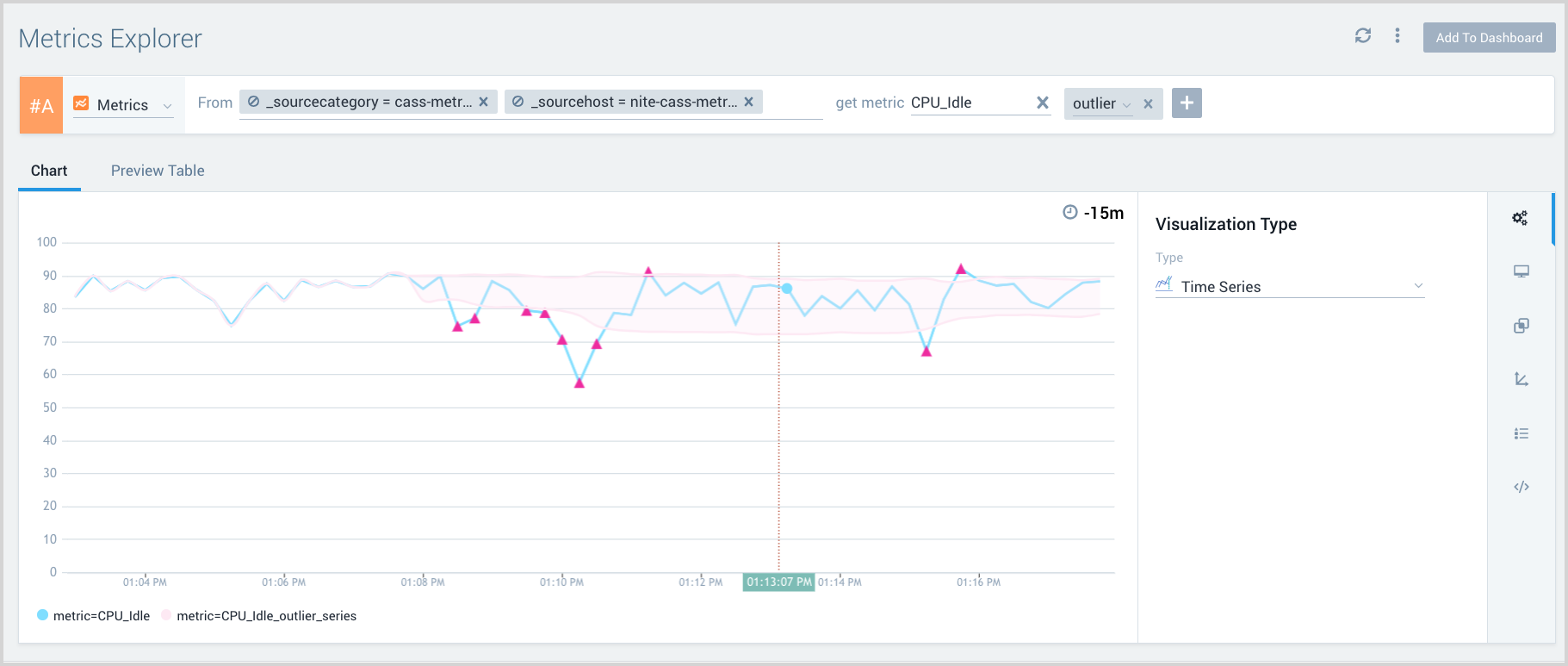
Task: Open the visualization settings gears icon
Action: click(1520, 218)
